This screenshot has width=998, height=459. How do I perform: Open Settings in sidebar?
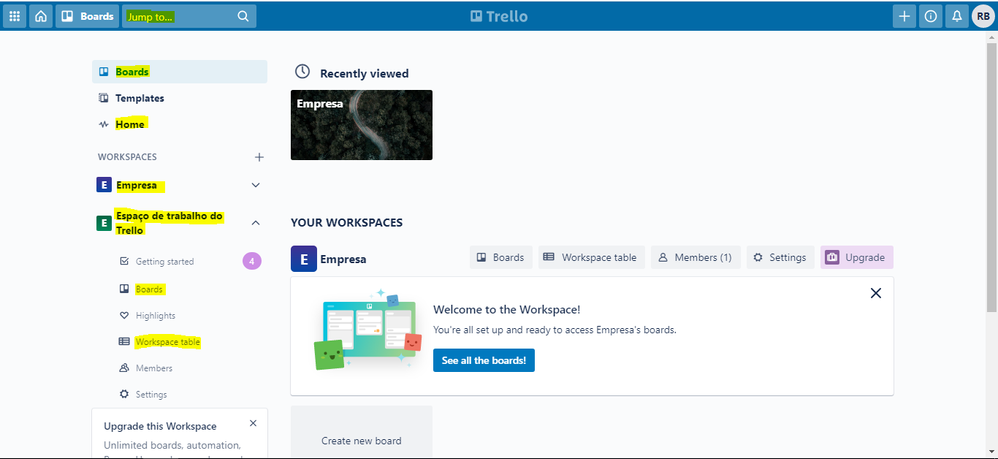151,395
